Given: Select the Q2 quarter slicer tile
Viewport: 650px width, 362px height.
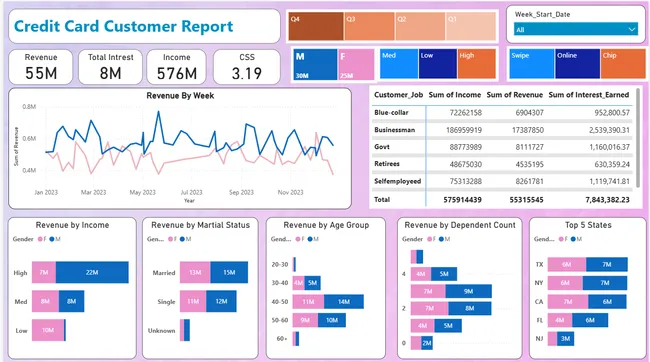Looking at the screenshot, I should click(x=420, y=26).
